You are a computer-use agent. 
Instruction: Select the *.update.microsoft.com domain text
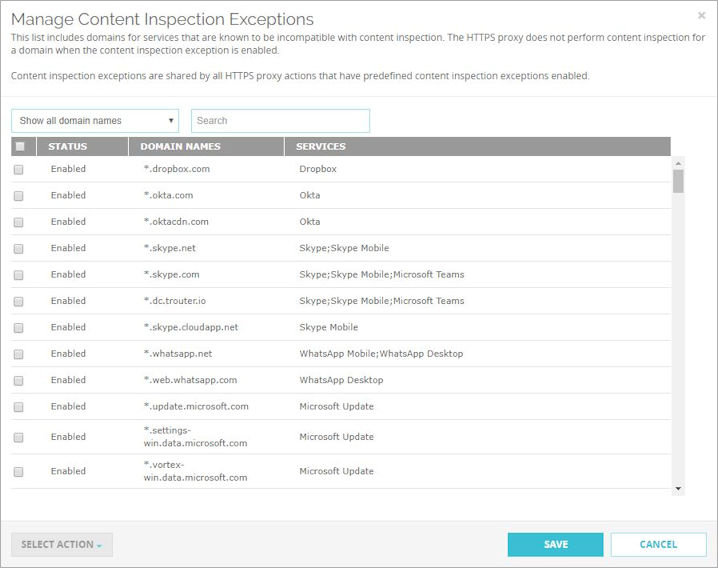pyautogui.click(x=196, y=406)
